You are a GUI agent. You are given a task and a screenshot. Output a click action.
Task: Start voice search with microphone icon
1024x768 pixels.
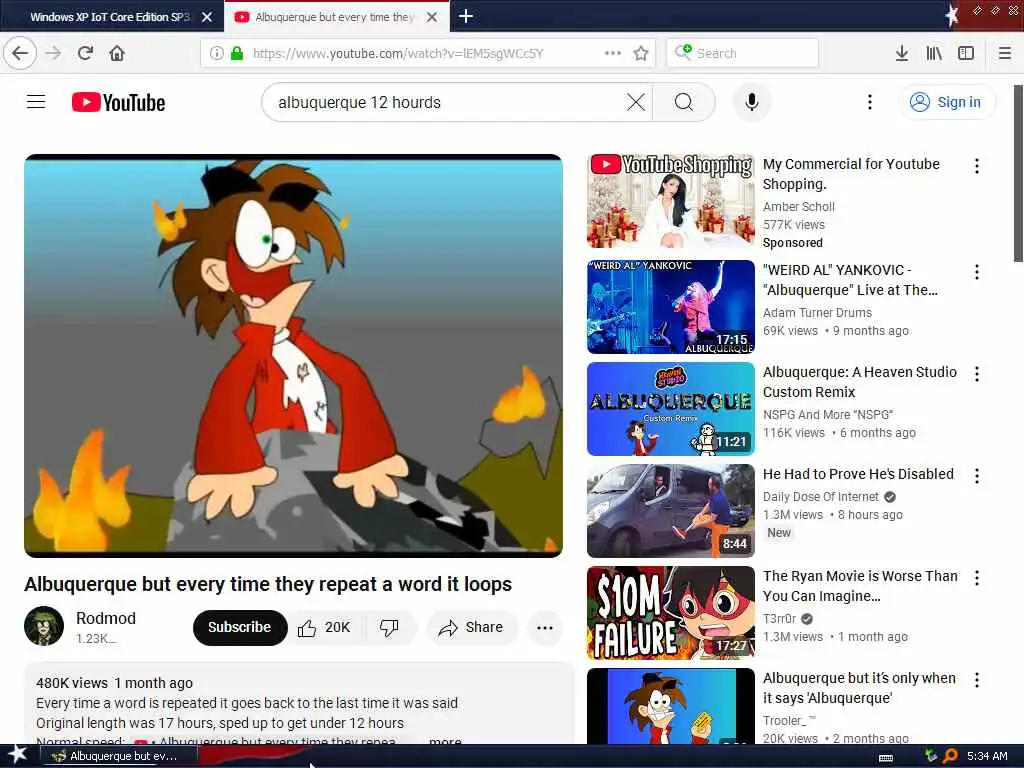[x=752, y=102]
